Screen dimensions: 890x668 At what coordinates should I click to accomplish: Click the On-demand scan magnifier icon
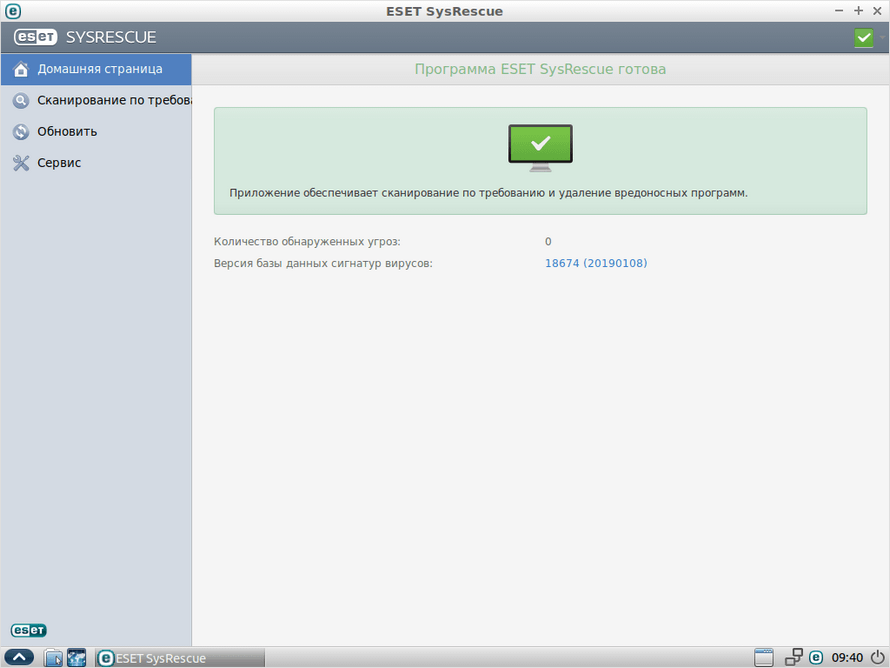pyautogui.click(x=21, y=101)
